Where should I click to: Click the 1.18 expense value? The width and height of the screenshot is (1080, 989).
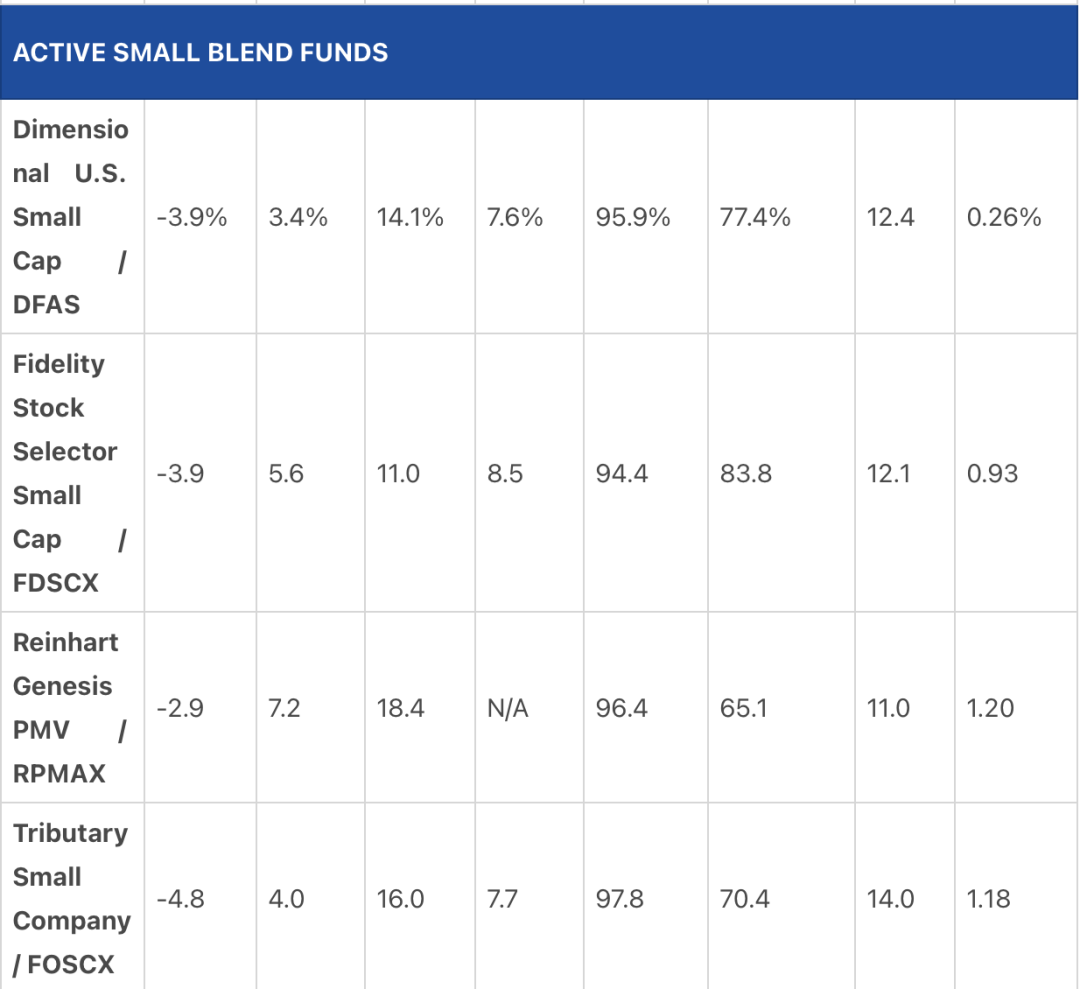tap(988, 899)
